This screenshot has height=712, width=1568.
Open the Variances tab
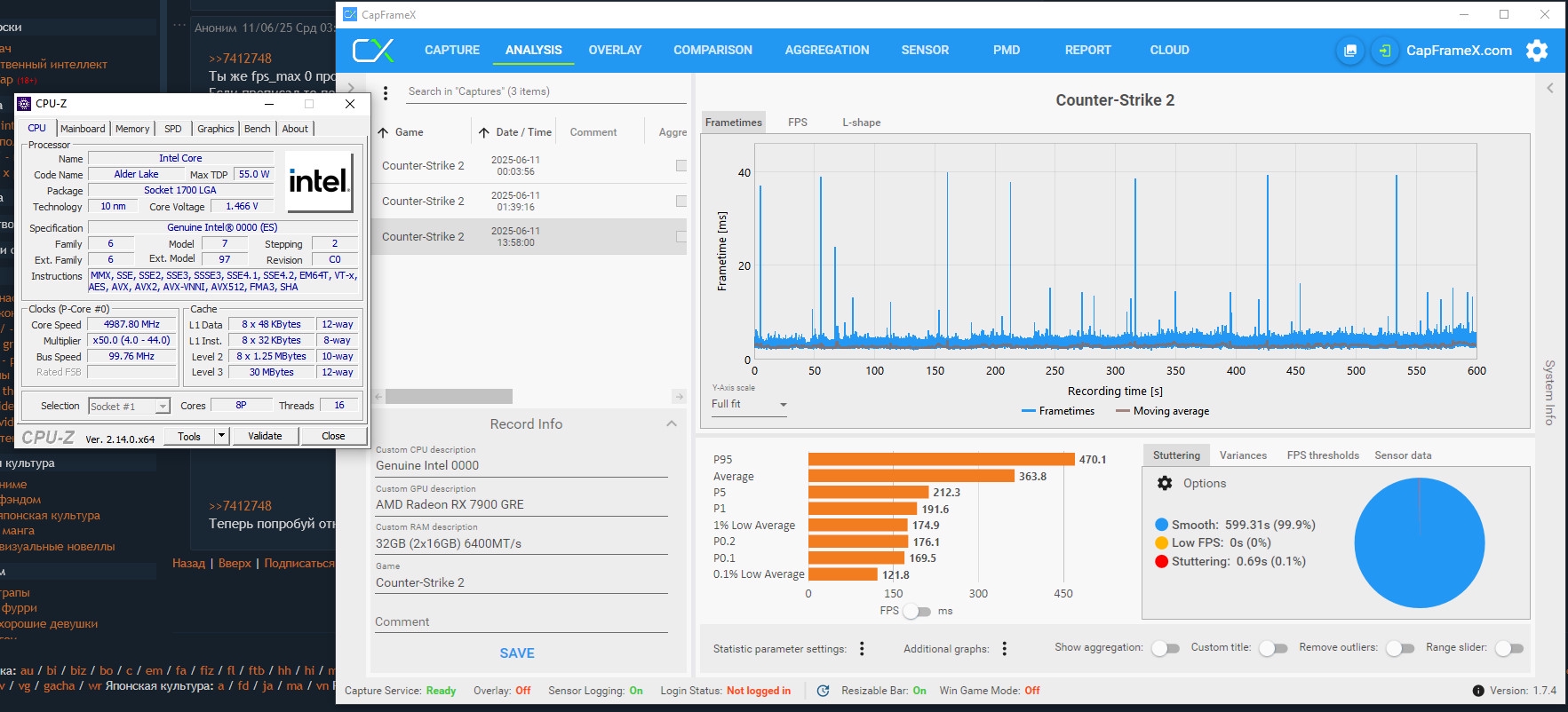[x=1243, y=455]
